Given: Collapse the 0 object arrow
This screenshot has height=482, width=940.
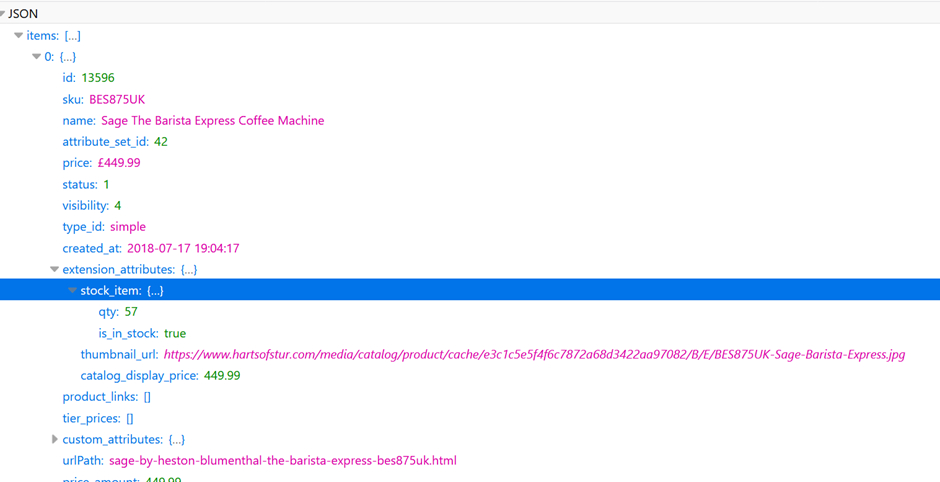Looking at the screenshot, I should click(x=37, y=57).
